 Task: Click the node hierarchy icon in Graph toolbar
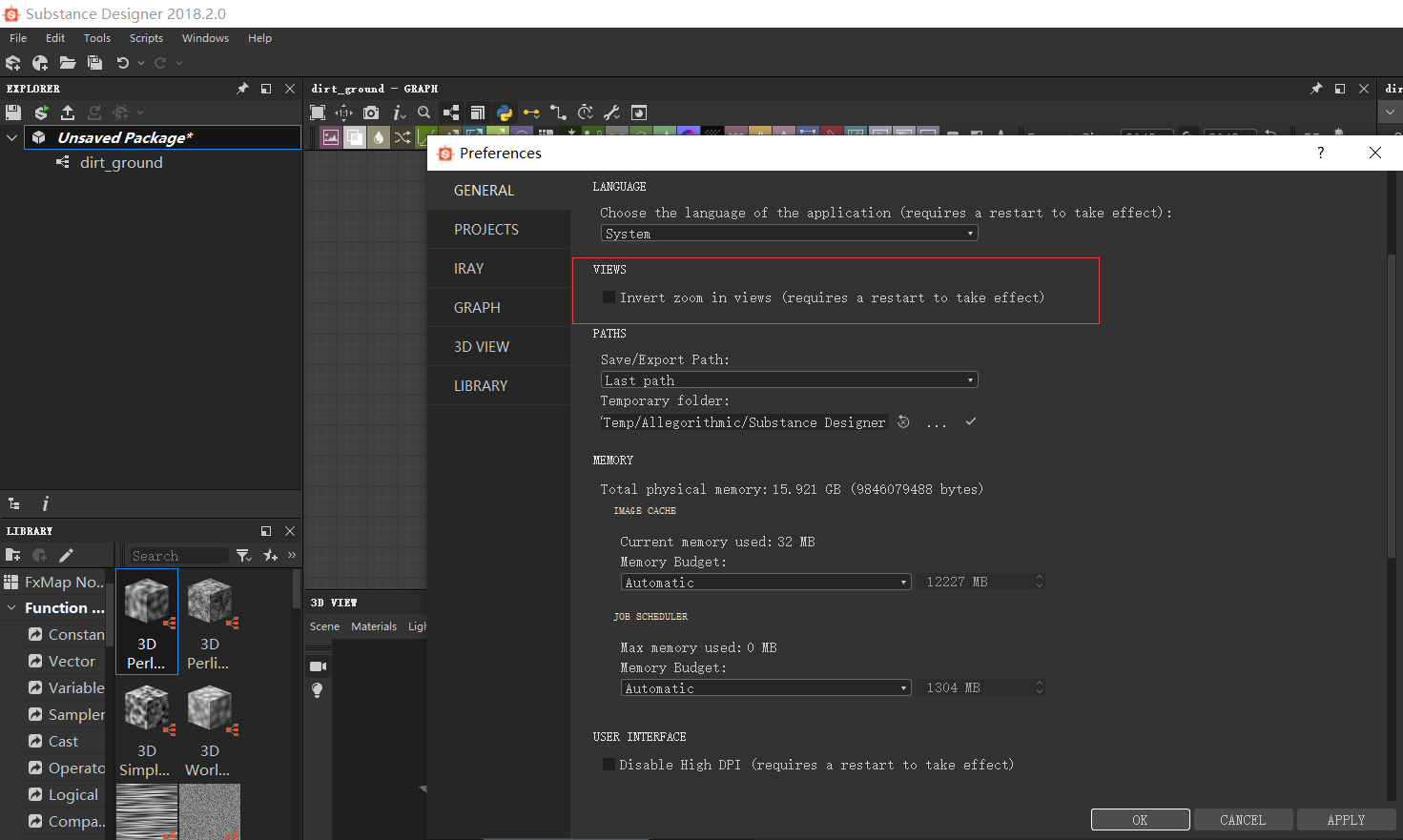pos(451,113)
